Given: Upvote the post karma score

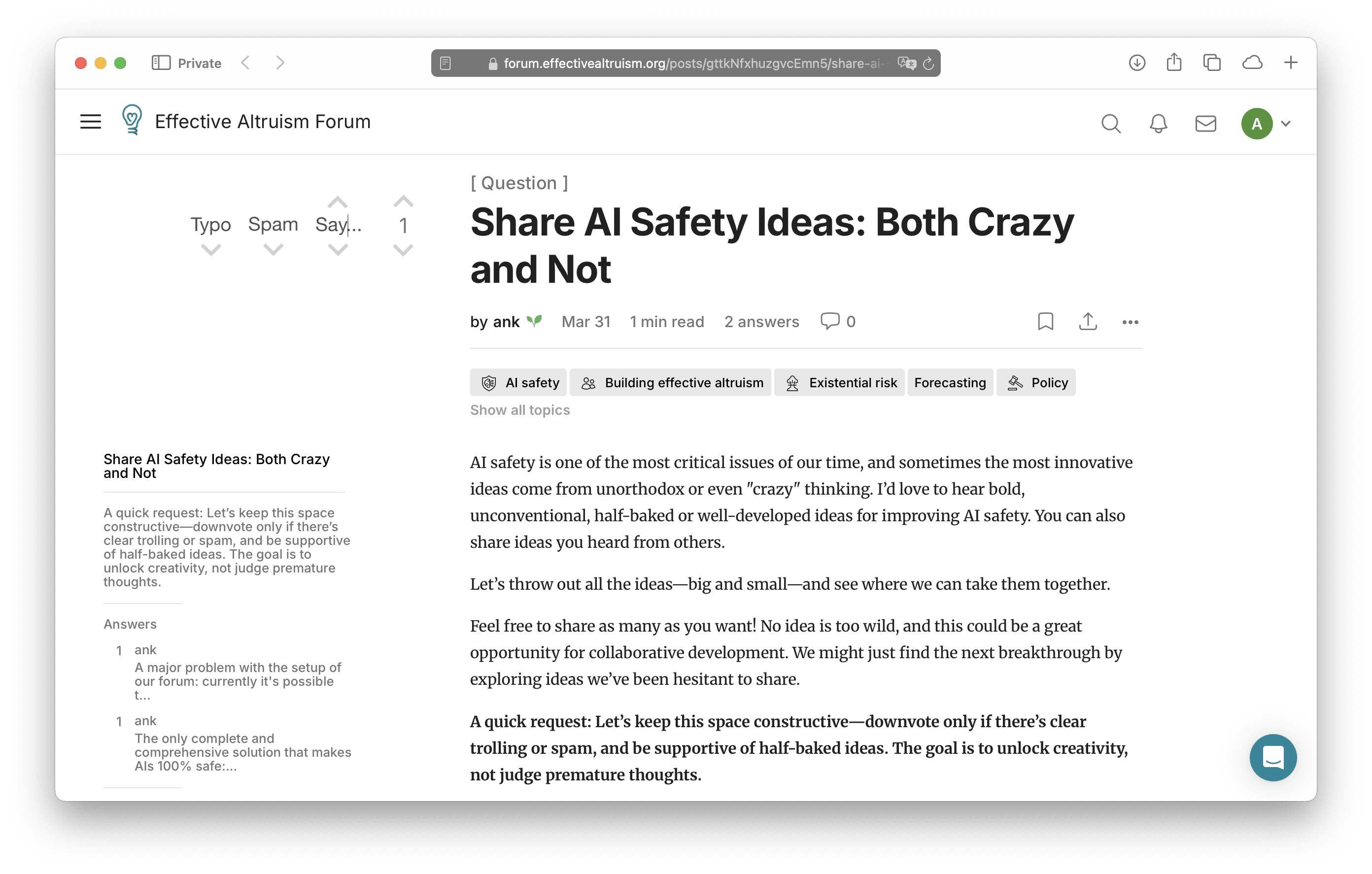Looking at the screenshot, I should click(x=404, y=202).
